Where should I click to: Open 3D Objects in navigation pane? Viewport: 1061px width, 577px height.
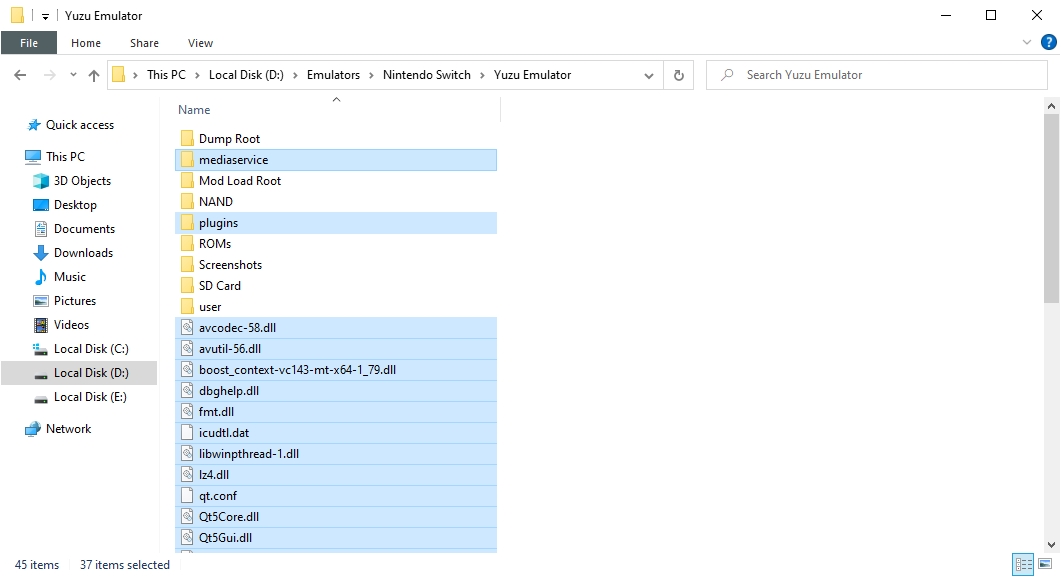tap(82, 181)
